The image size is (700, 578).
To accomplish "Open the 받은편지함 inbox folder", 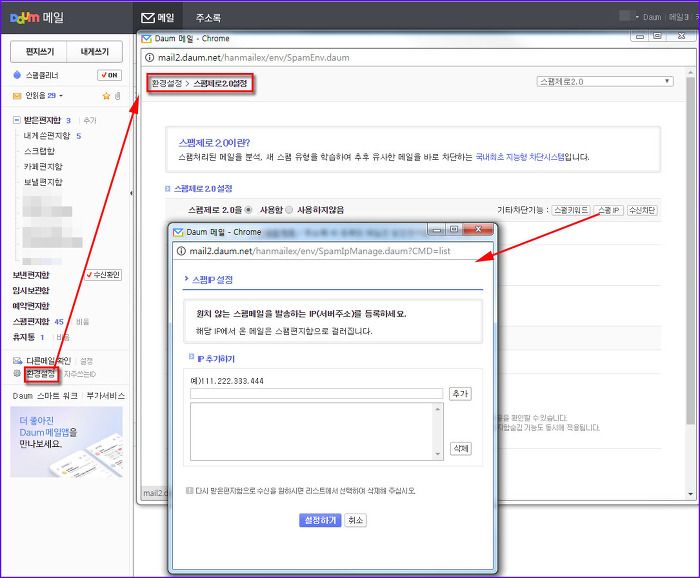I will [42, 120].
